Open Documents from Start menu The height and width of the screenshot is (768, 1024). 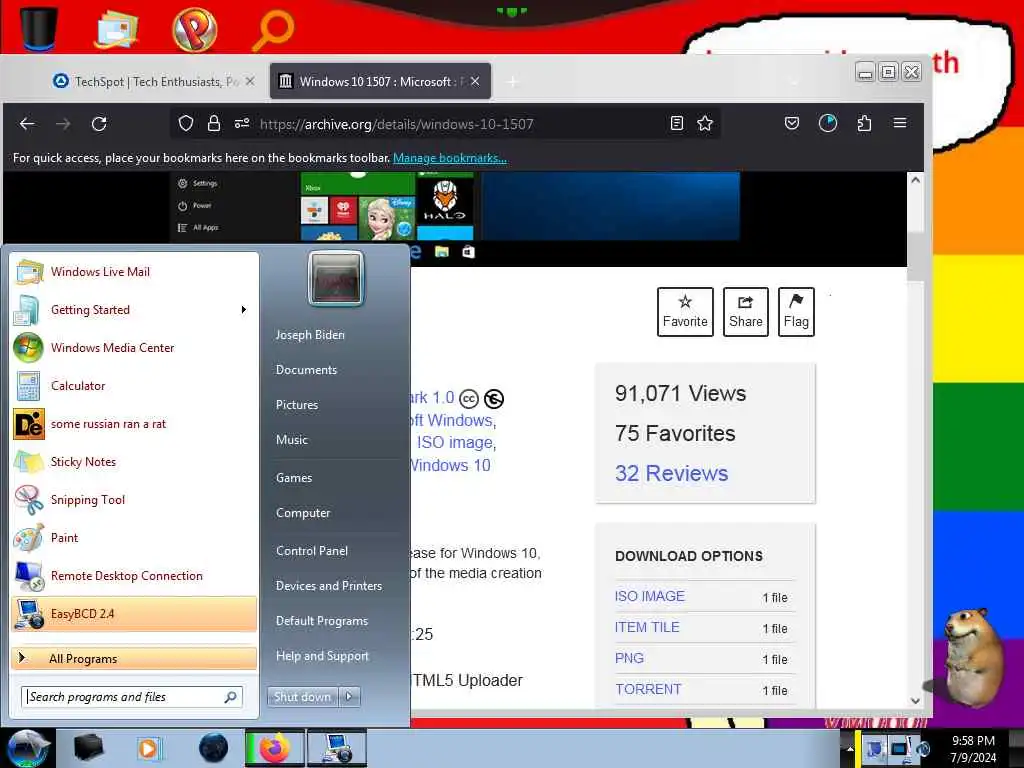(x=306, y=370)
